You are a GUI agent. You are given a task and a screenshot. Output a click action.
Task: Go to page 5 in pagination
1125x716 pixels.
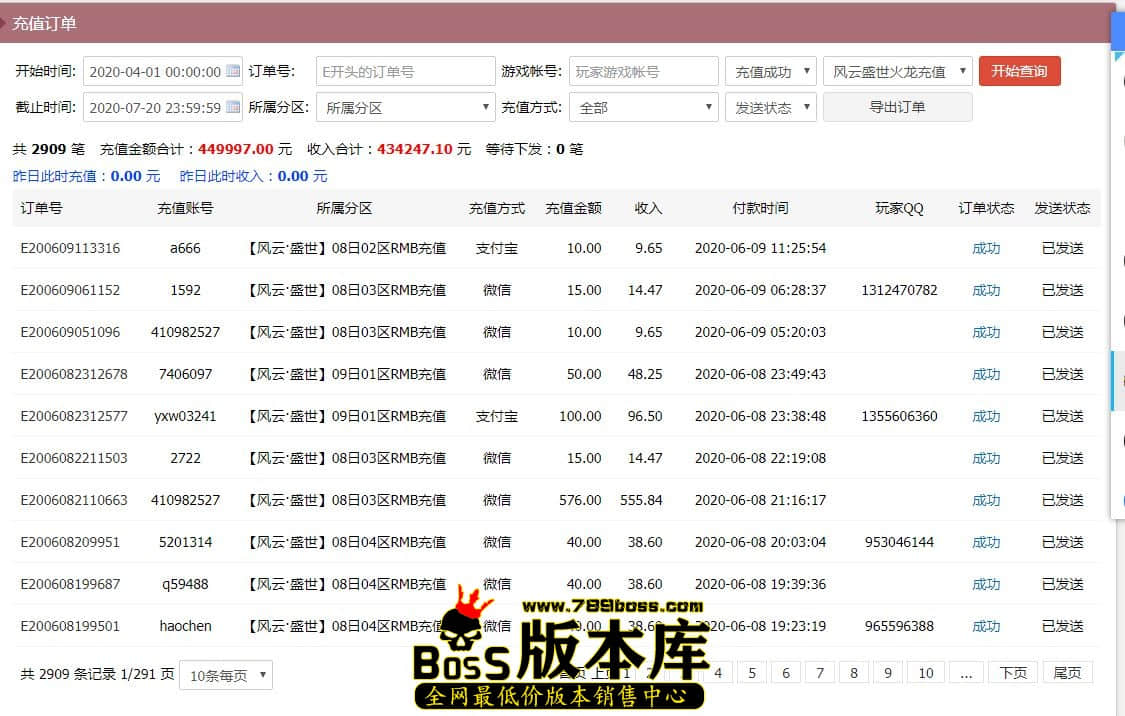(x=752, y=673)
